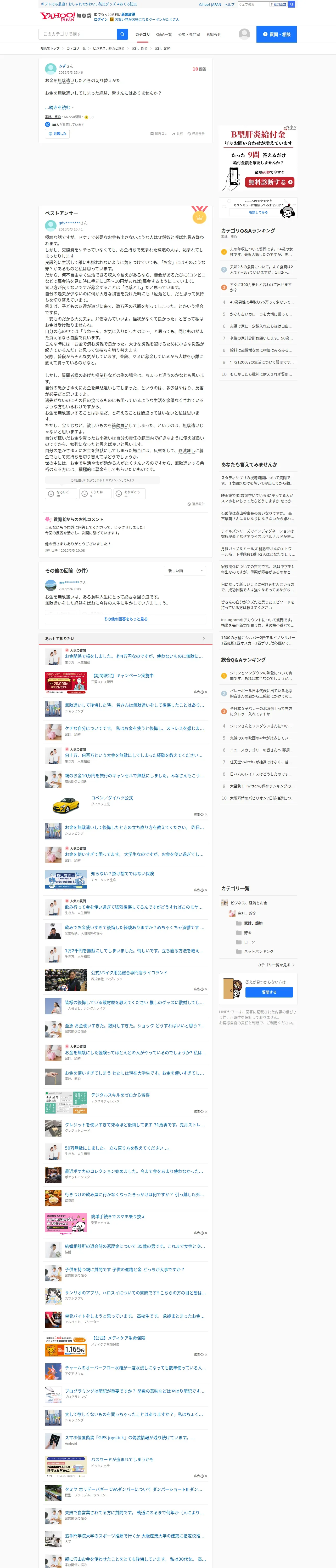Click the ログイン link
The height and width of the screenshot is (1568, 336).
101,20
